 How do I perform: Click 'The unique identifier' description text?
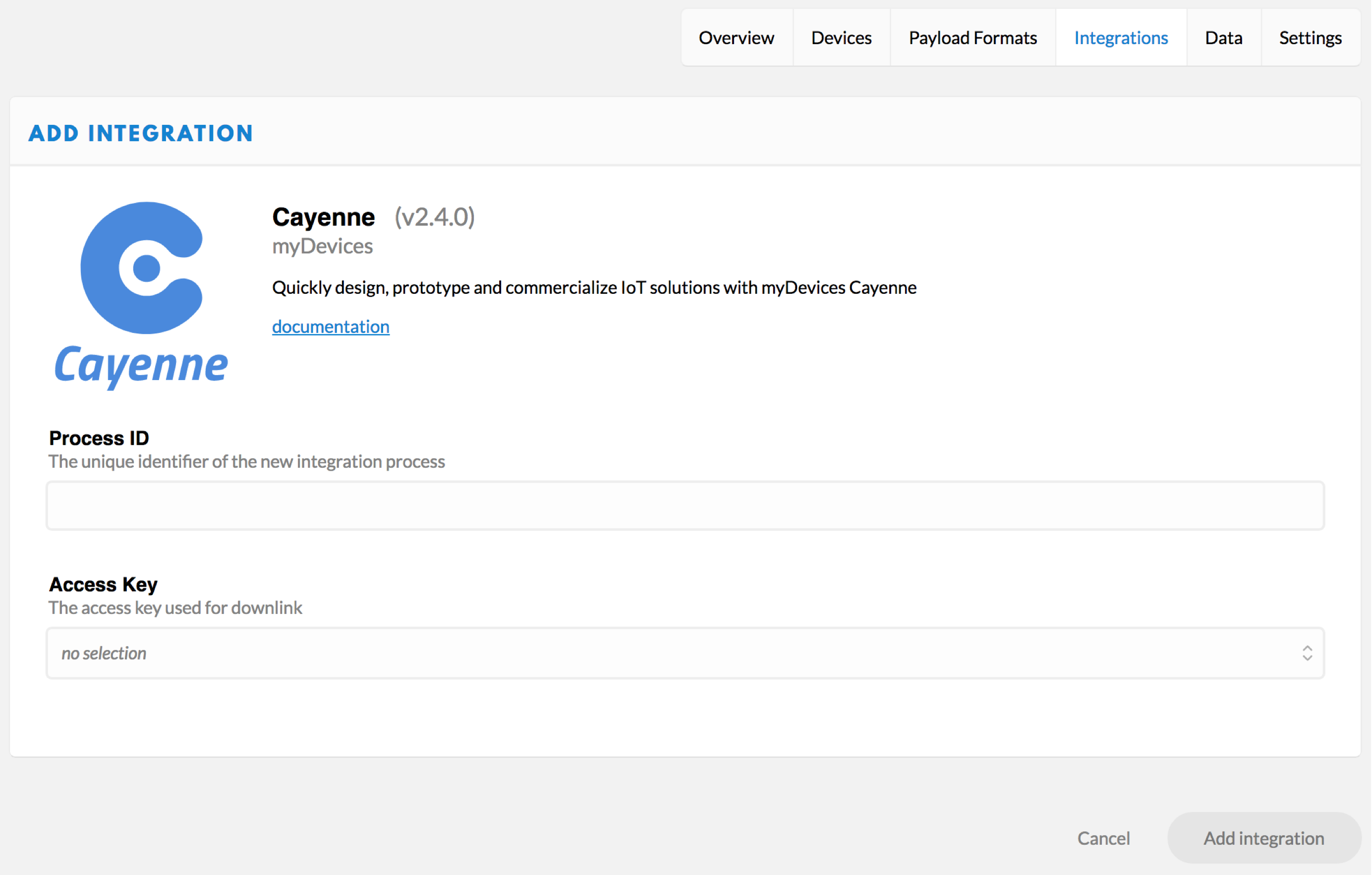pos(247,461)
